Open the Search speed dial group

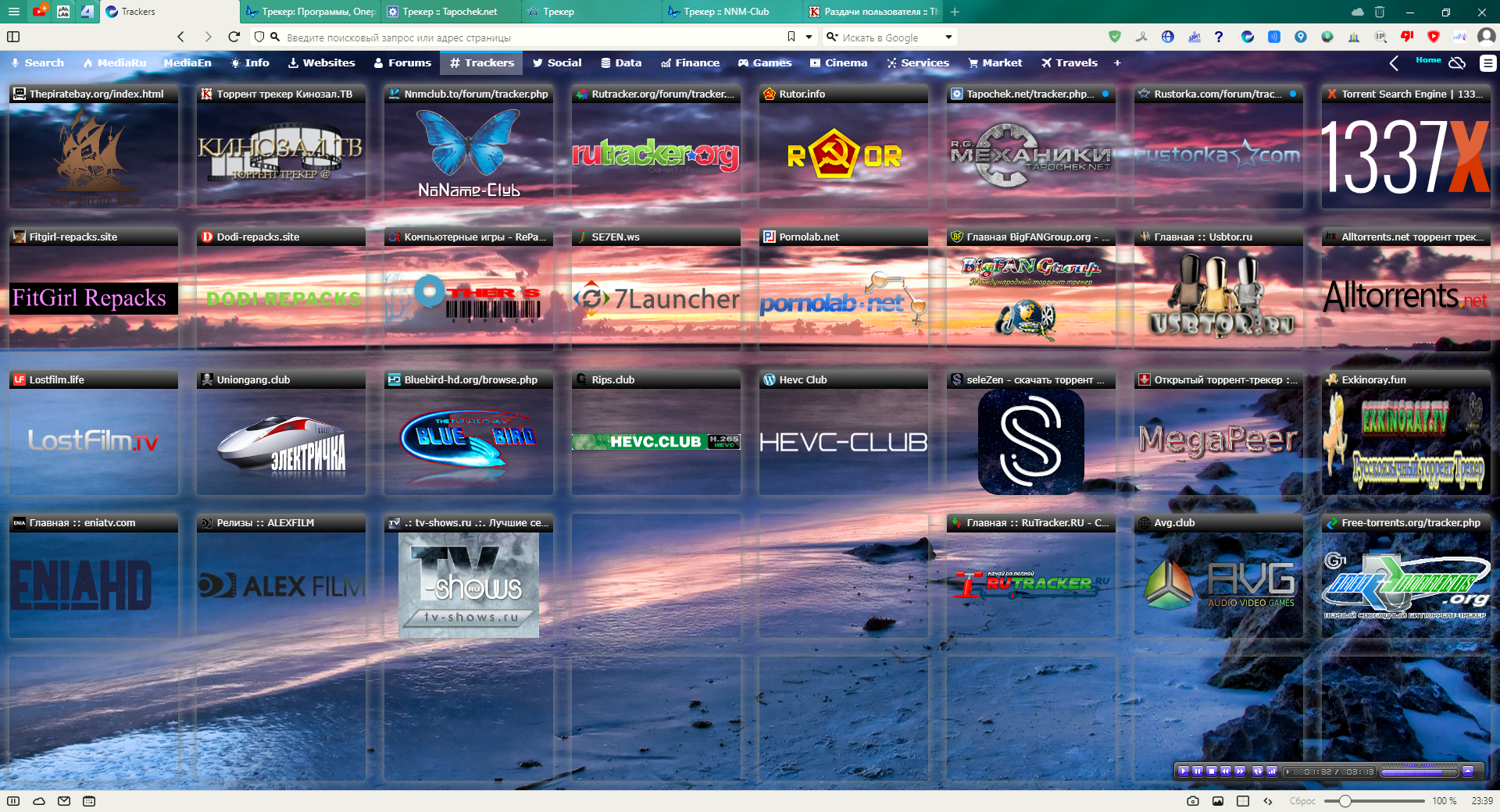pos(37,63)
